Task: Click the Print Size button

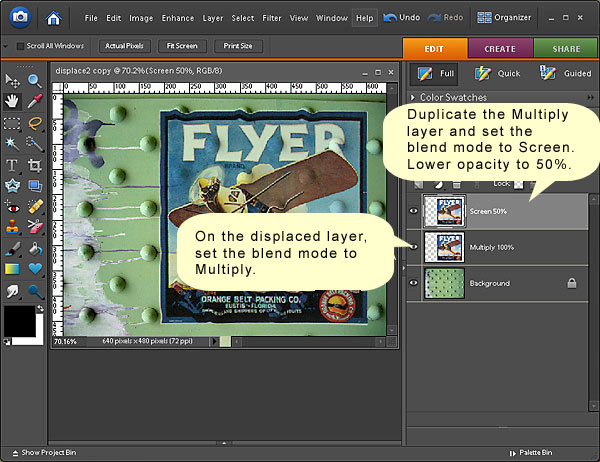Action: [x=238, y=46]
